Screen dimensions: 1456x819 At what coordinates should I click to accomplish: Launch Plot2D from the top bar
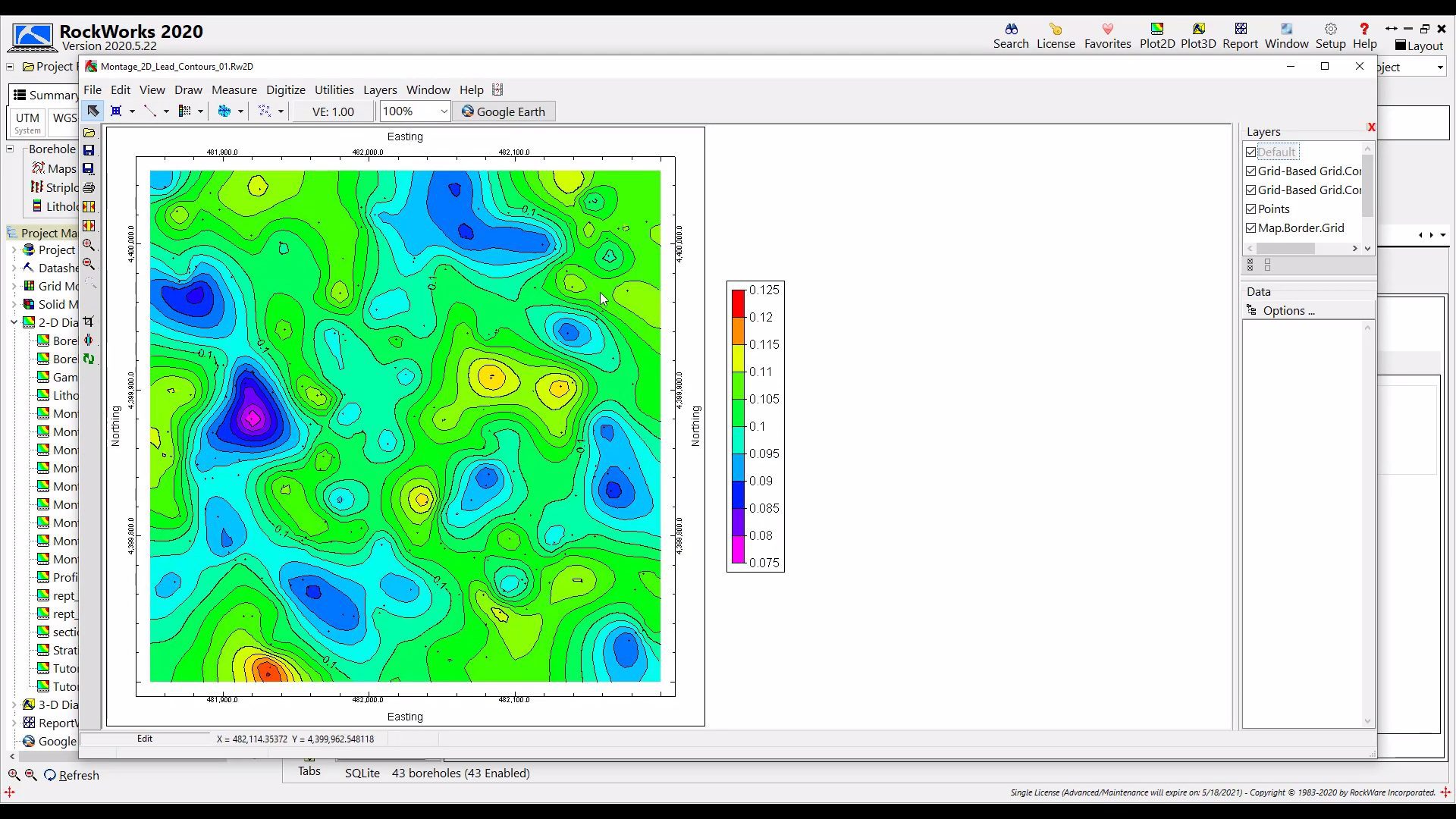(x=1157, y=36)
